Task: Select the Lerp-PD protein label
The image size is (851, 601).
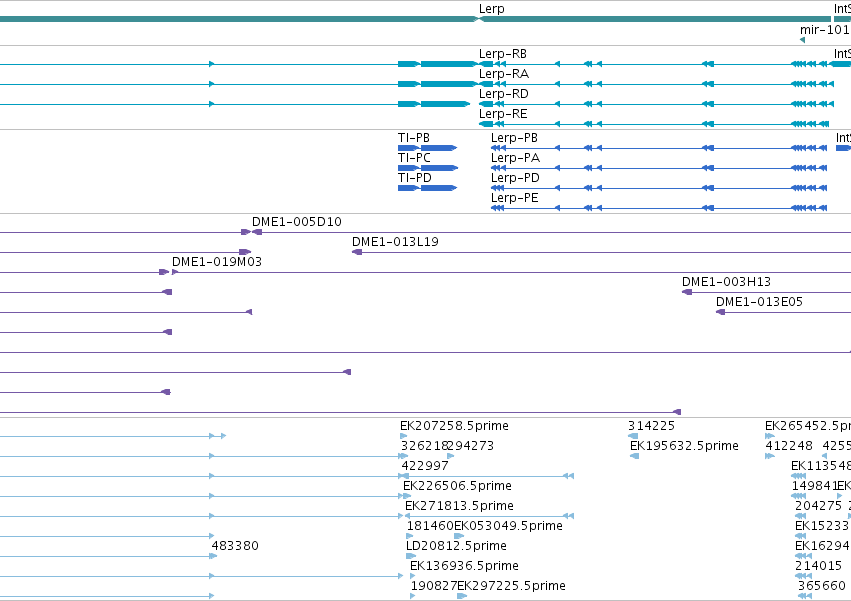Action: 515,178
